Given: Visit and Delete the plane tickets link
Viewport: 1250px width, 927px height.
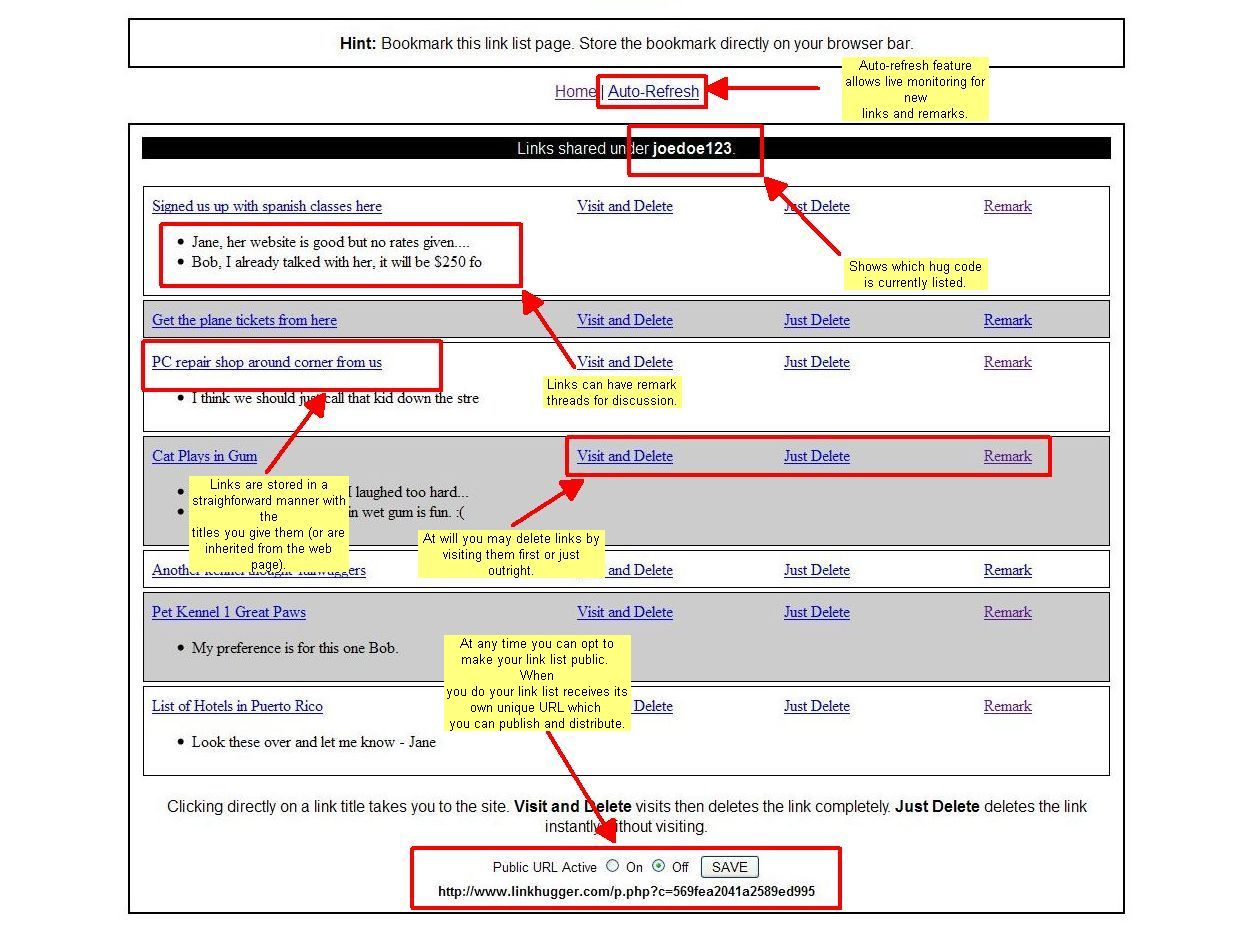Looking at the screenshot, I should 625,320.
